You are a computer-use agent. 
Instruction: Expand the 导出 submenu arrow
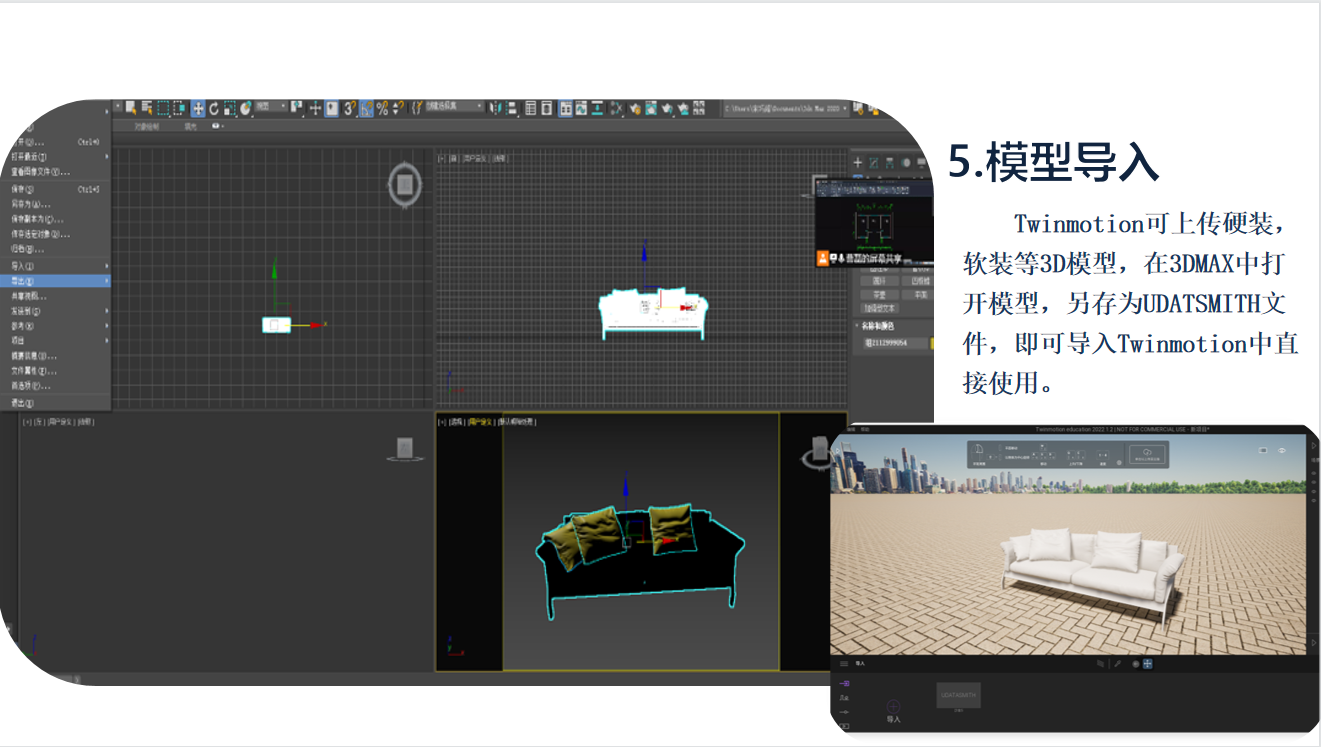tap(107, 281)
